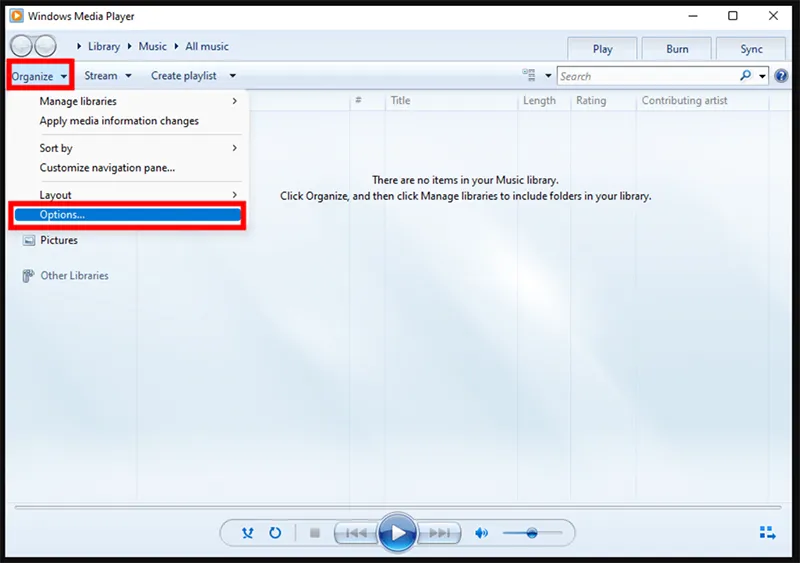Click the Windows Media Player title icon
Image resolution: width=800 pixels, height=563 pixels.
pyautogui.click(x=17, y=16)
